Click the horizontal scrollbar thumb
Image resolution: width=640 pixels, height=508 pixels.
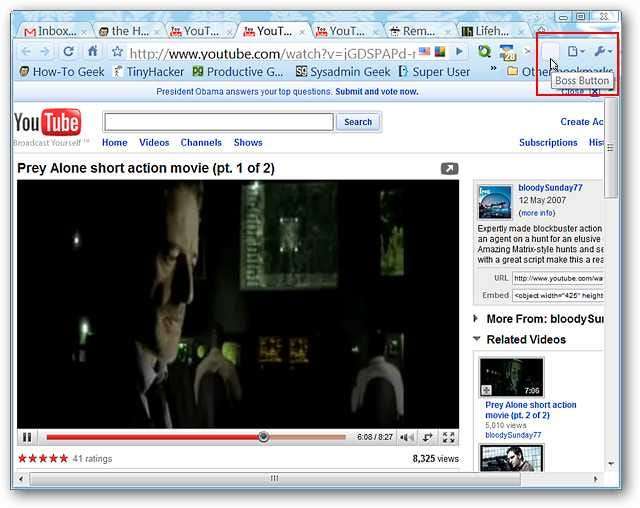(x=275, y=478)
